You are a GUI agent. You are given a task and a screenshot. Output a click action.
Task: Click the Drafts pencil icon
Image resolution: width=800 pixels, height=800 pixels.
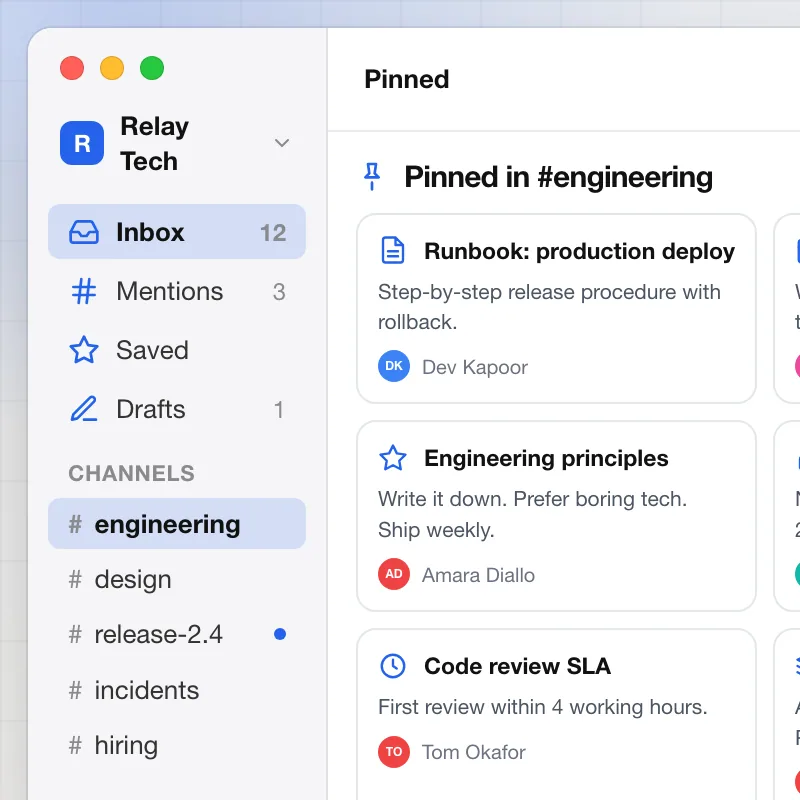[x=84, y=409]
